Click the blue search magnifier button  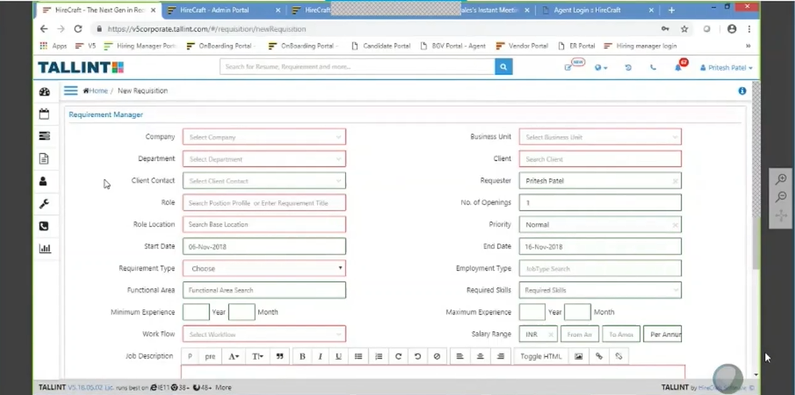(503, 67)
